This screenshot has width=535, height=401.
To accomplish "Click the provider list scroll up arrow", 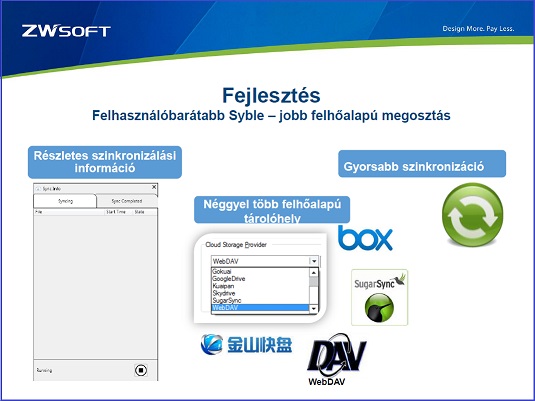I will 314,272.
